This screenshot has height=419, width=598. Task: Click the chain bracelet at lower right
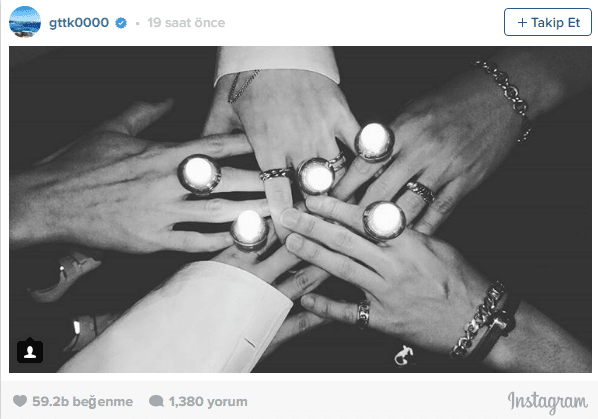479,320
